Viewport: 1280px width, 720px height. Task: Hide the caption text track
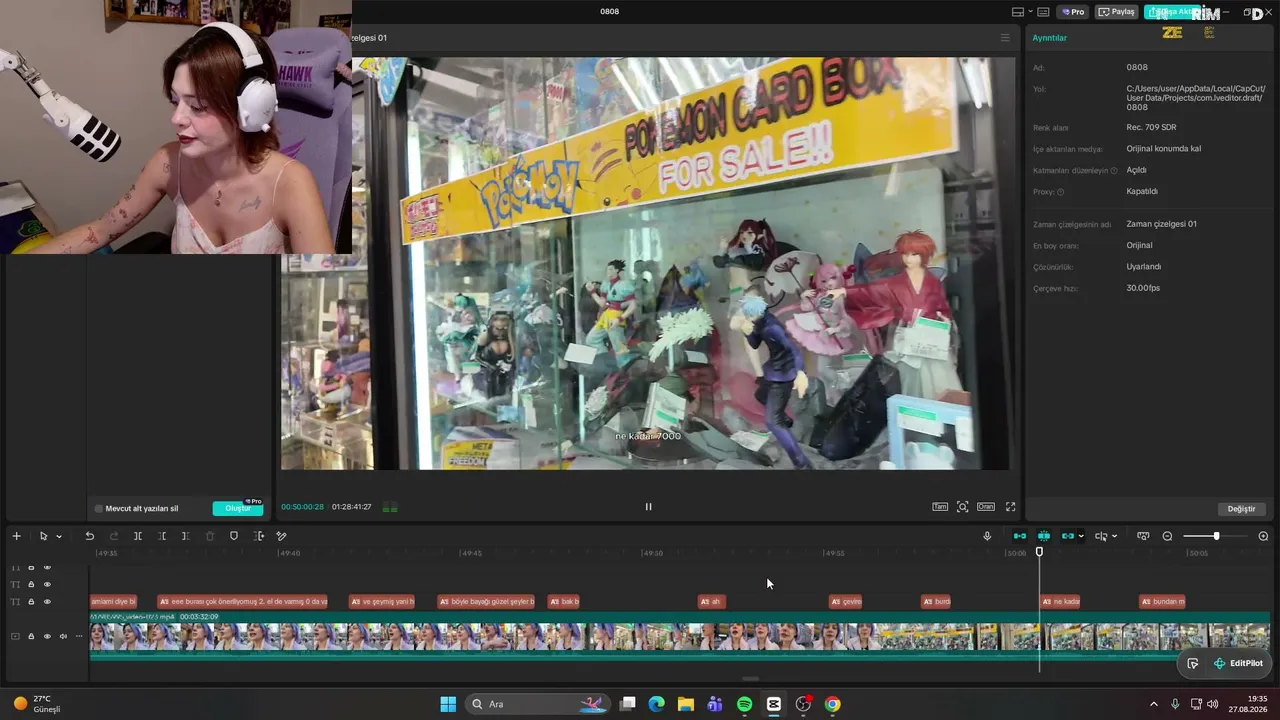click(x=47, y=601)
